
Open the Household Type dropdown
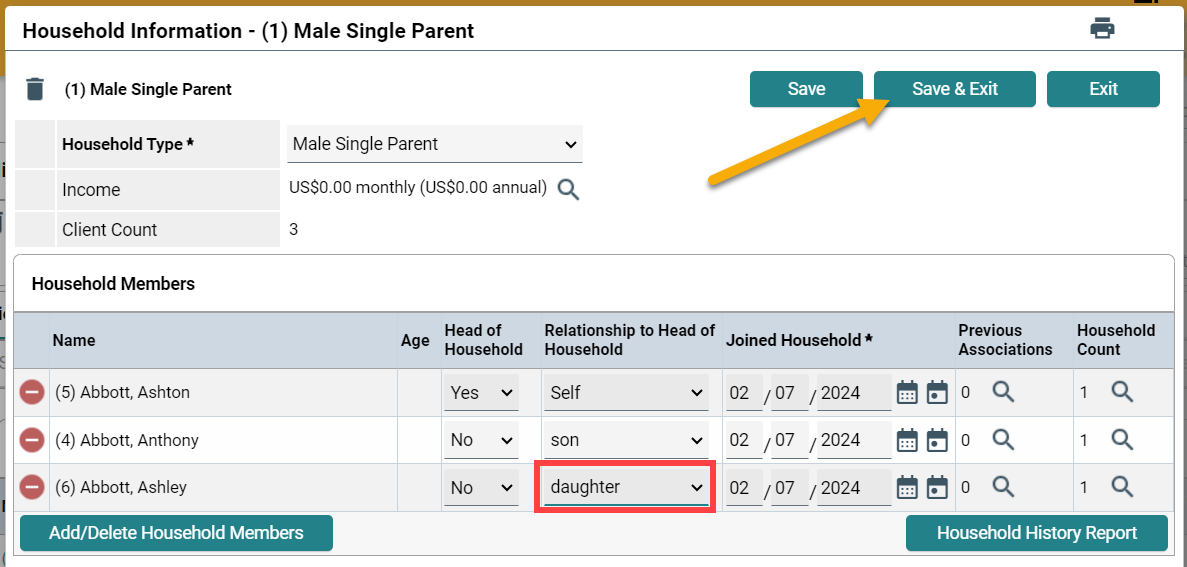click(x=435, y=144)
